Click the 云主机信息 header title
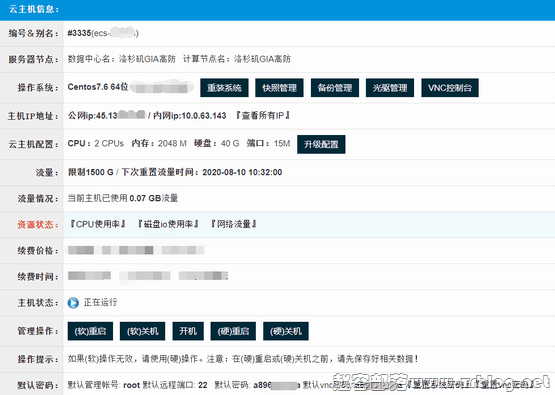Screen dimensions: 555x395 click(34, 9)
